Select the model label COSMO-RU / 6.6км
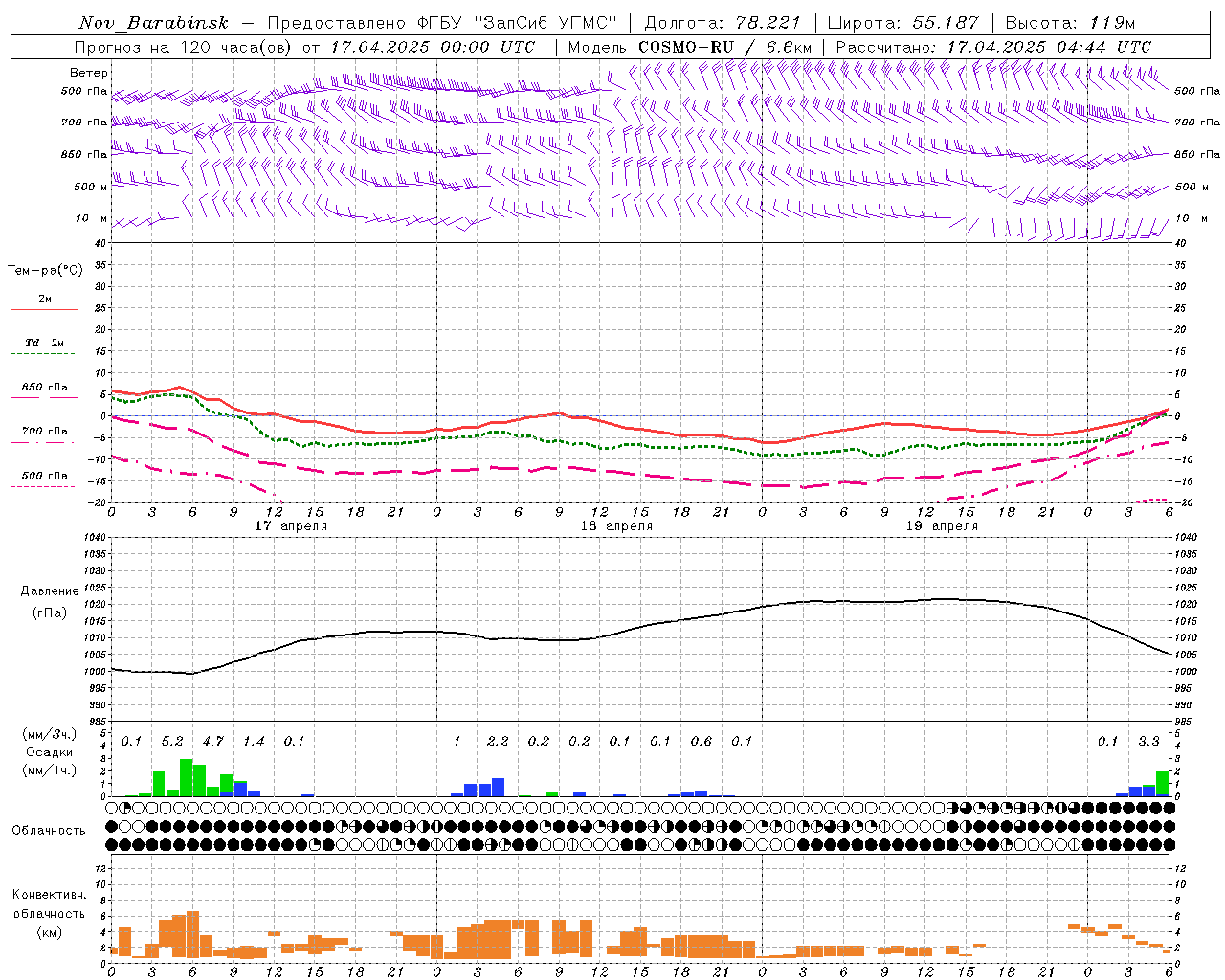This screenshot has width=1225, height=980. click(x=725, y=47)
